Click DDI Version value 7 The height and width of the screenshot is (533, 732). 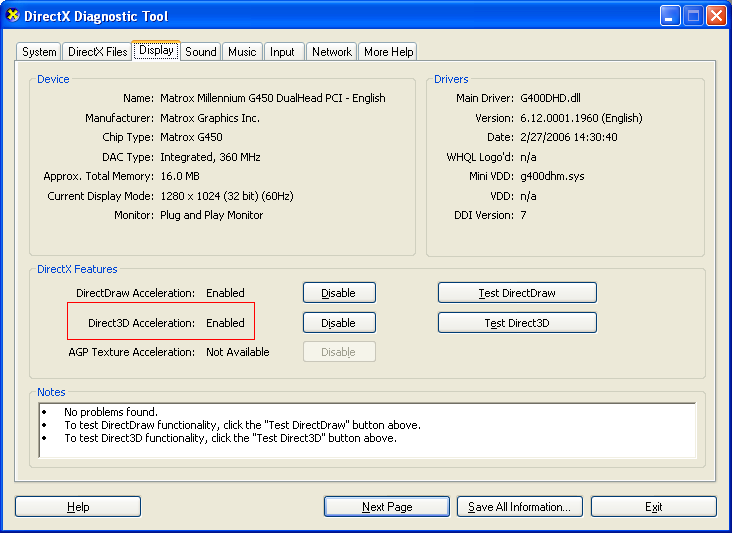[x=523, y=215]
